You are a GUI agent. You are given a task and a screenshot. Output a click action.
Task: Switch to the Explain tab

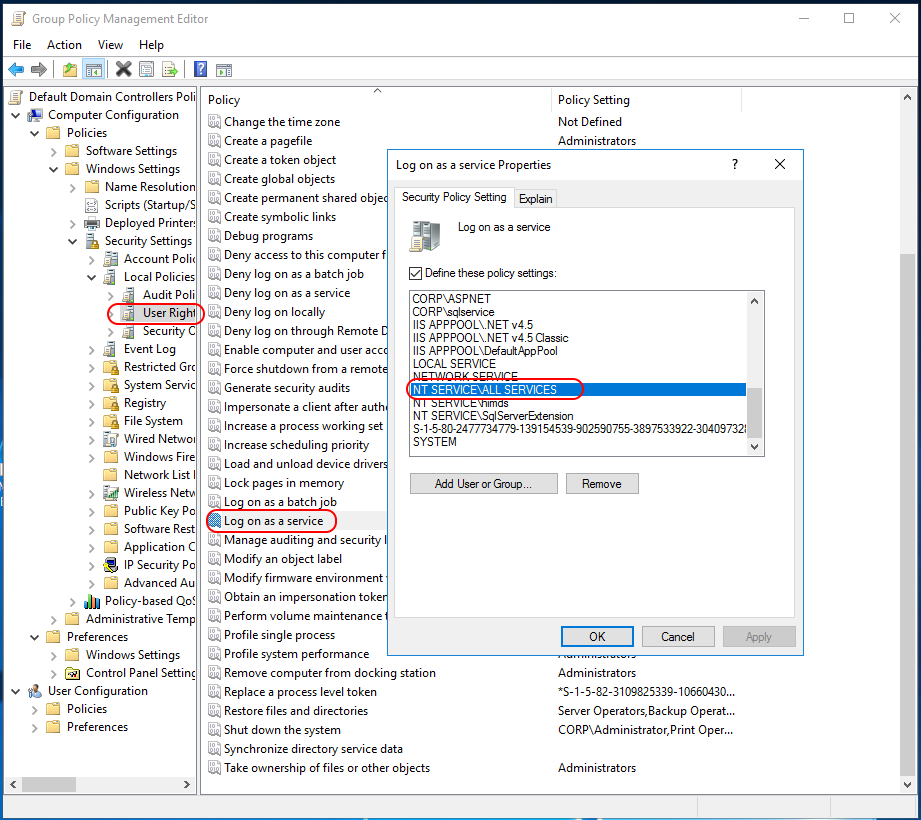[x=535, y=199]
